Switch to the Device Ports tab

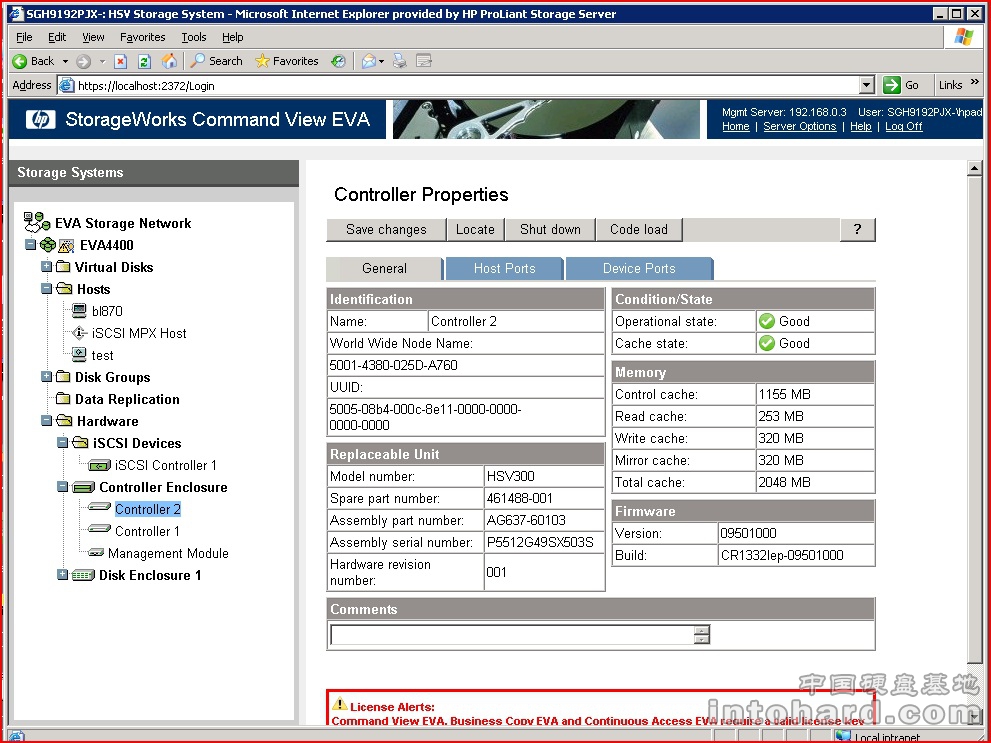(639, 269)
